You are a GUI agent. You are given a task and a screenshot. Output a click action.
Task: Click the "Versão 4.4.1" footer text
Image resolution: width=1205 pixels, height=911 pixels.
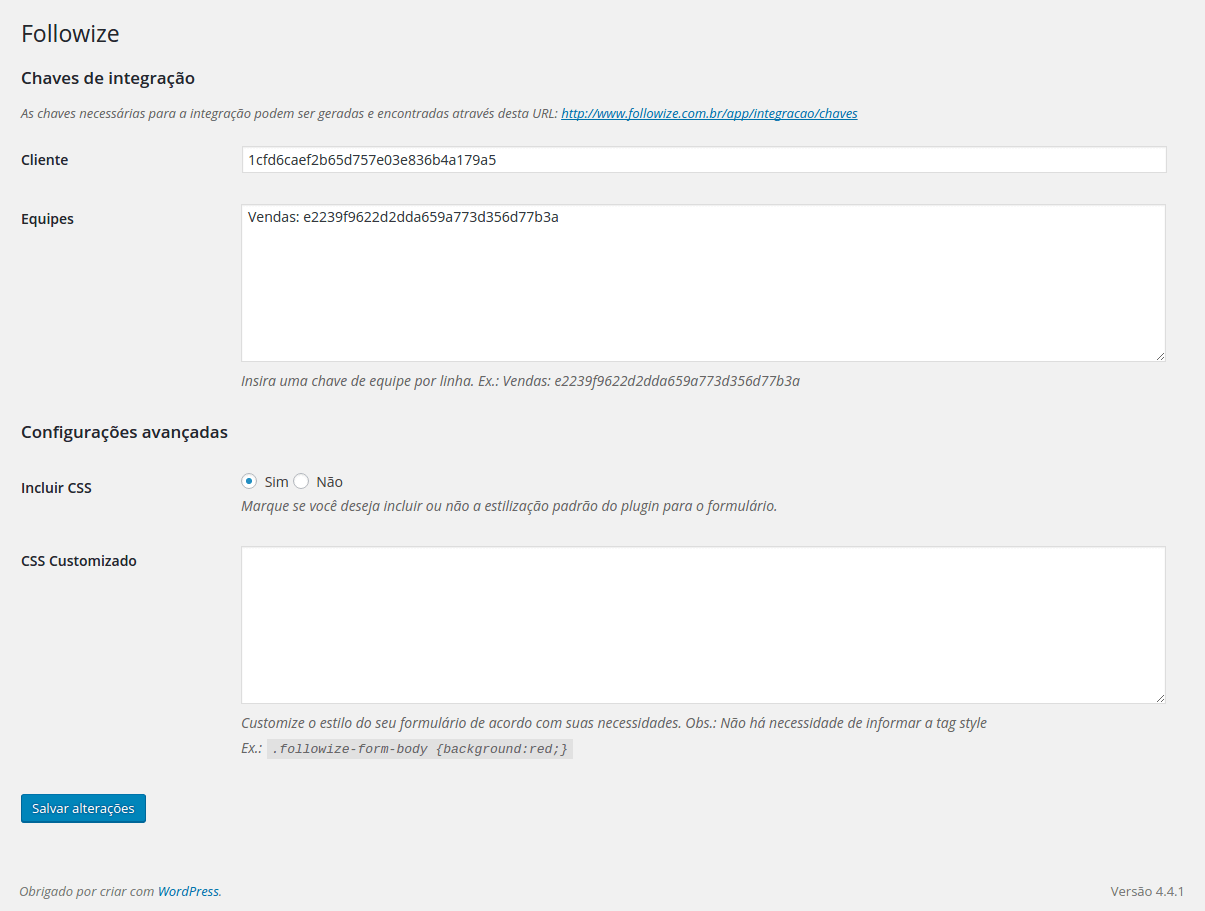click(x=1147, y=891)
